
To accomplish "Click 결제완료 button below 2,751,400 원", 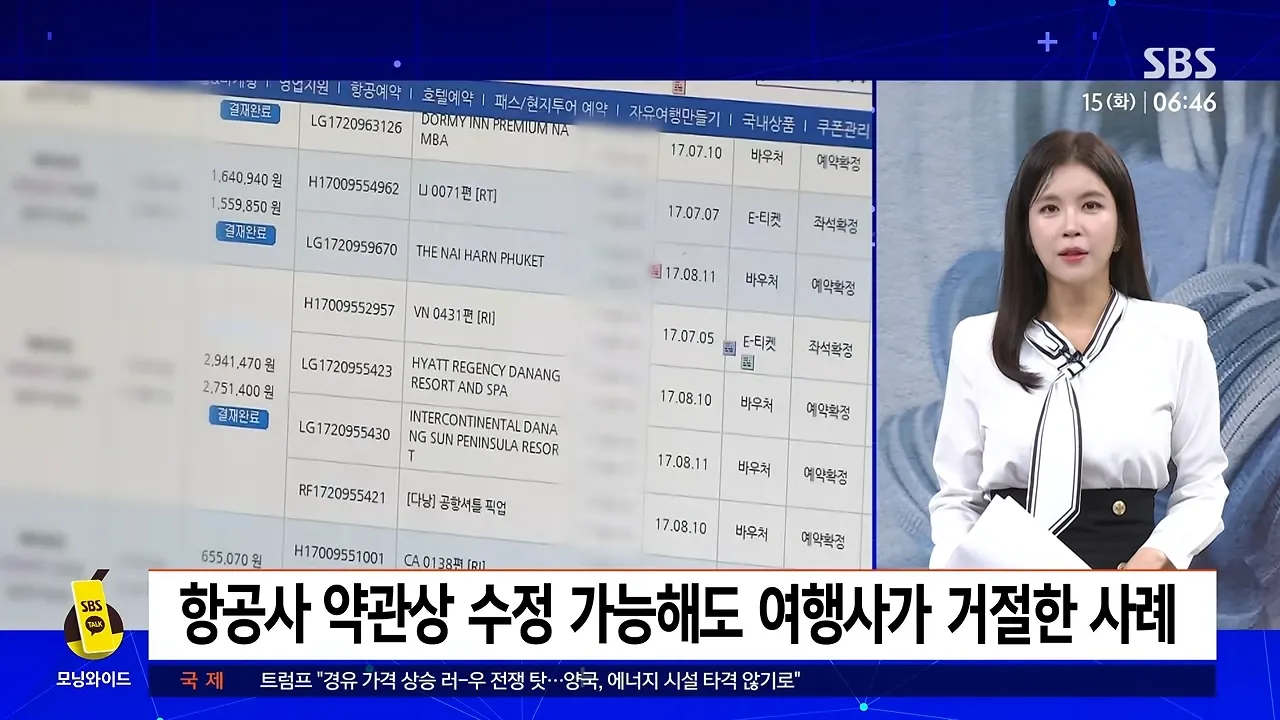I will [x=238, y=416].
